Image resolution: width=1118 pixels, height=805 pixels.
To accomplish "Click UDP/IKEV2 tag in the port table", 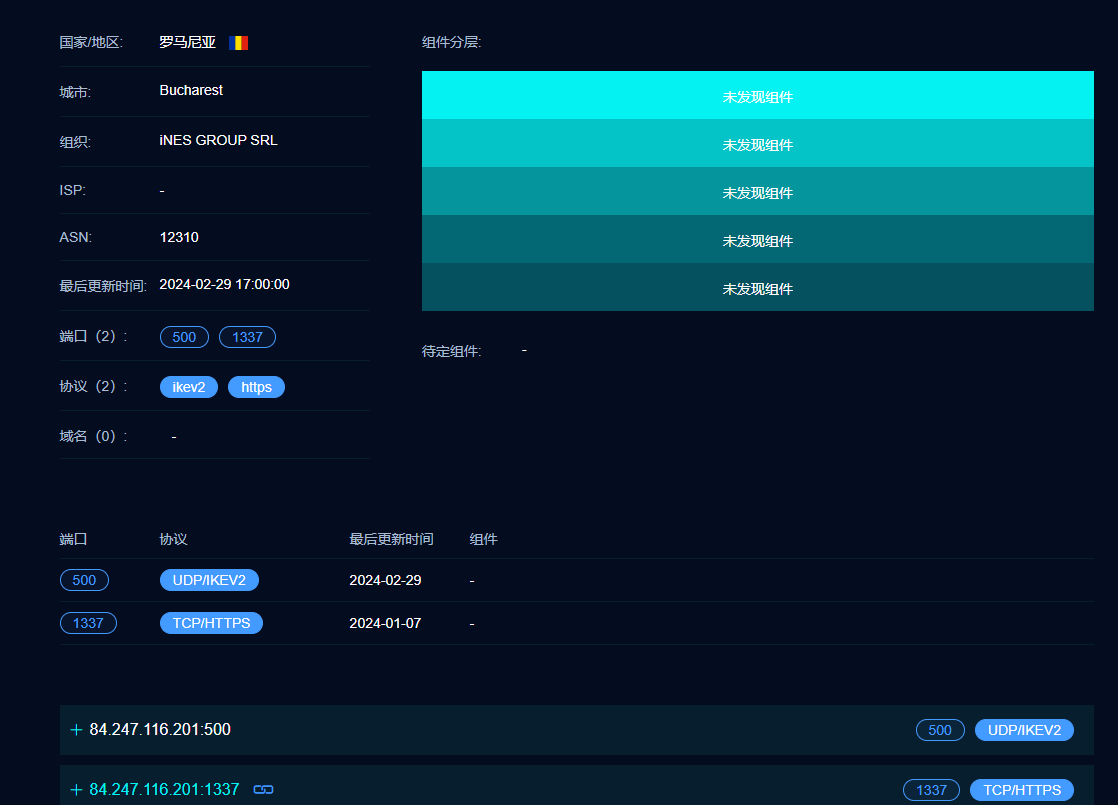I will point(209,580).
